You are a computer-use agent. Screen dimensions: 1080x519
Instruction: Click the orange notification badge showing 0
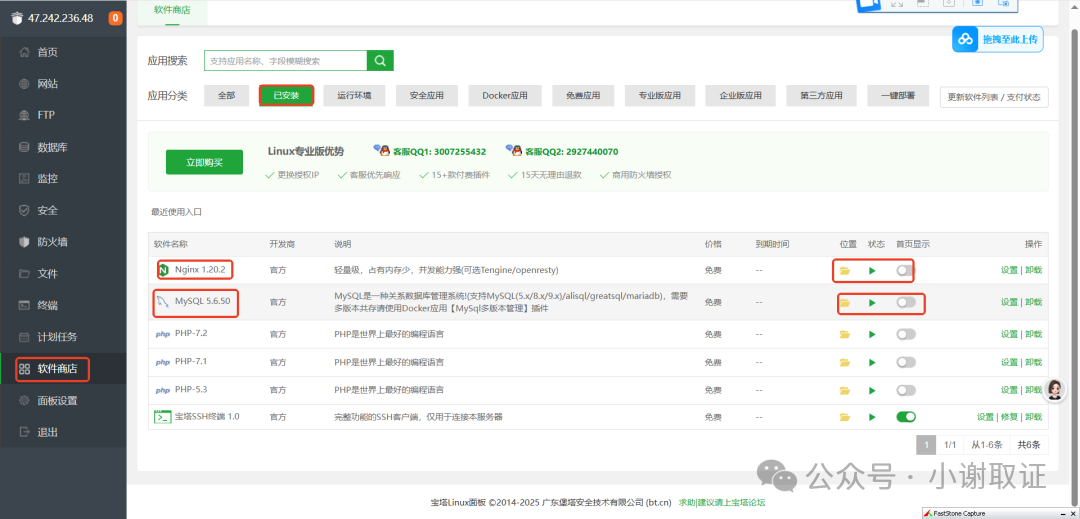(x=116, y=18)
